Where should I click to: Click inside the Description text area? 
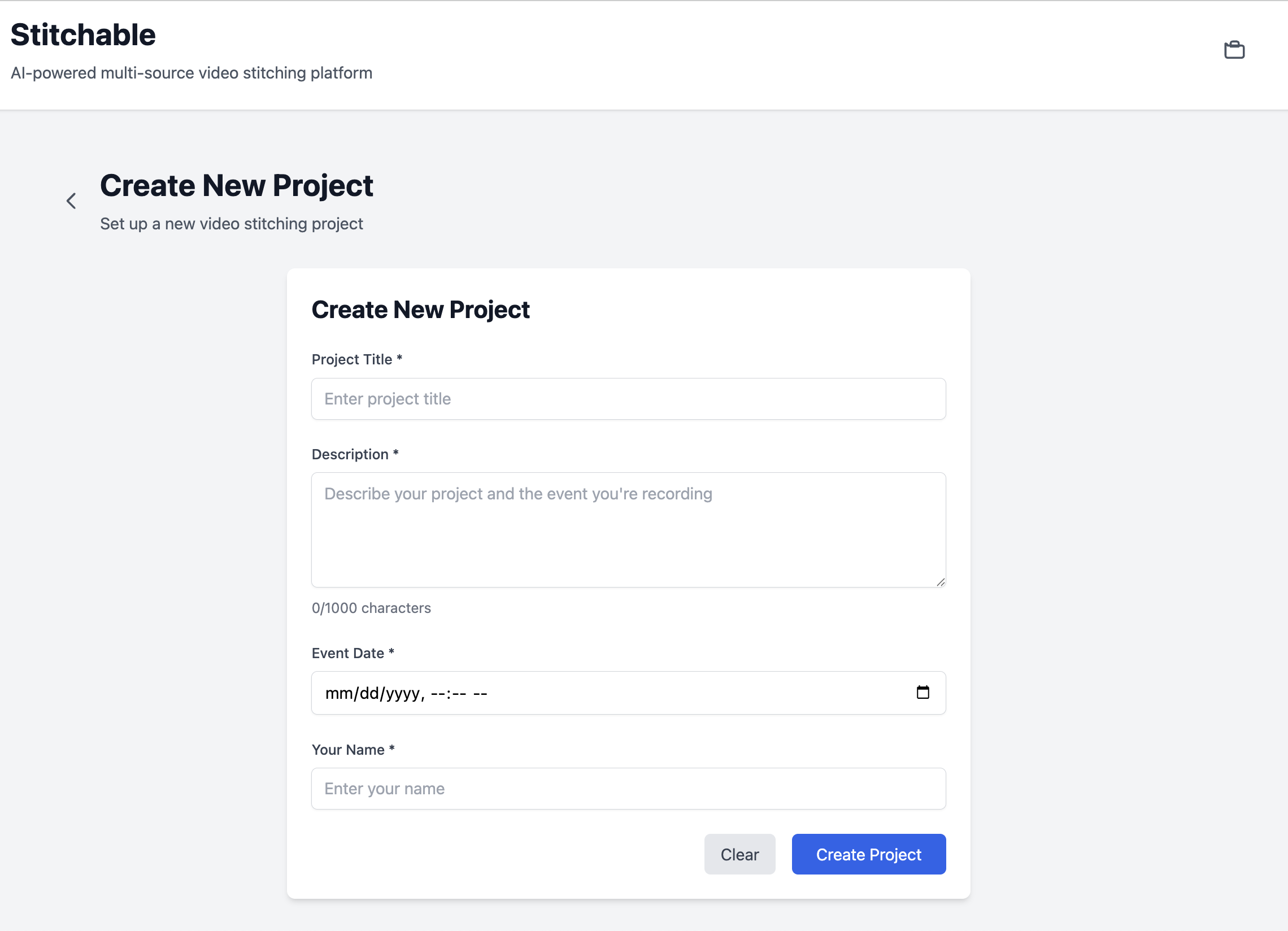click(x=628, y=529)
